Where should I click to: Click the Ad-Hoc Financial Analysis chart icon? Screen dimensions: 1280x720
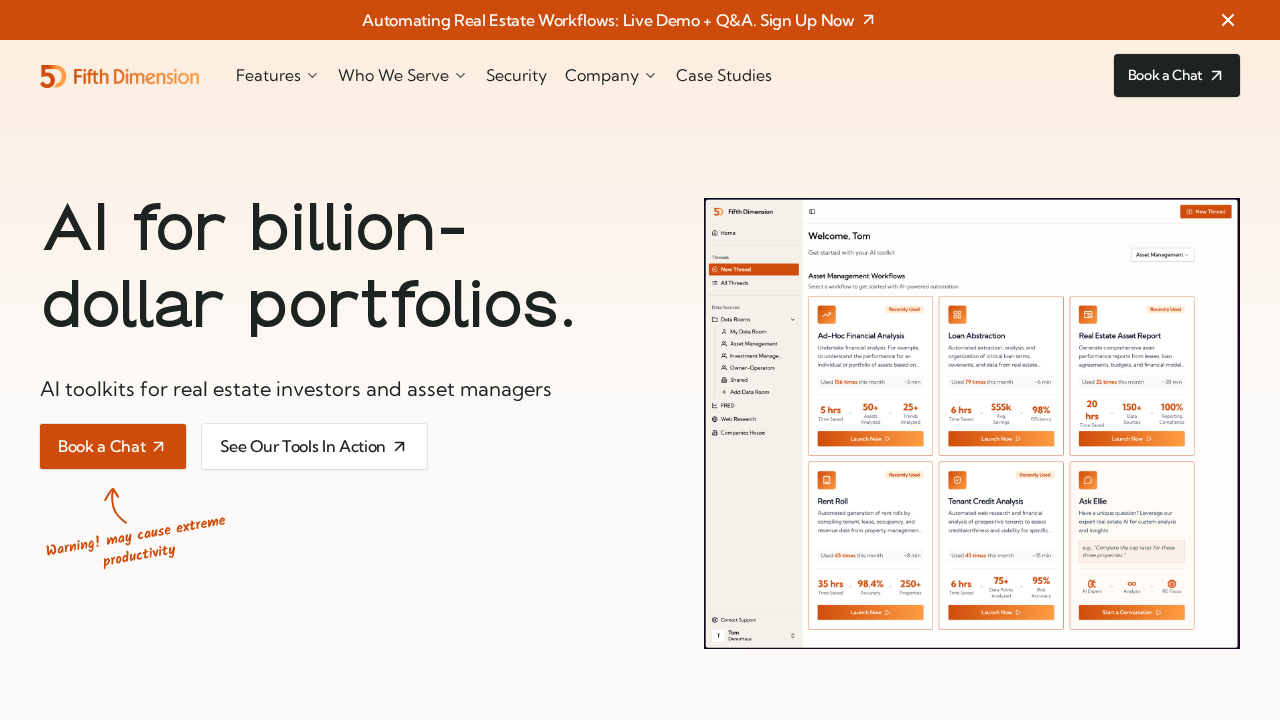pyautogui.click(x=826, y=314)
